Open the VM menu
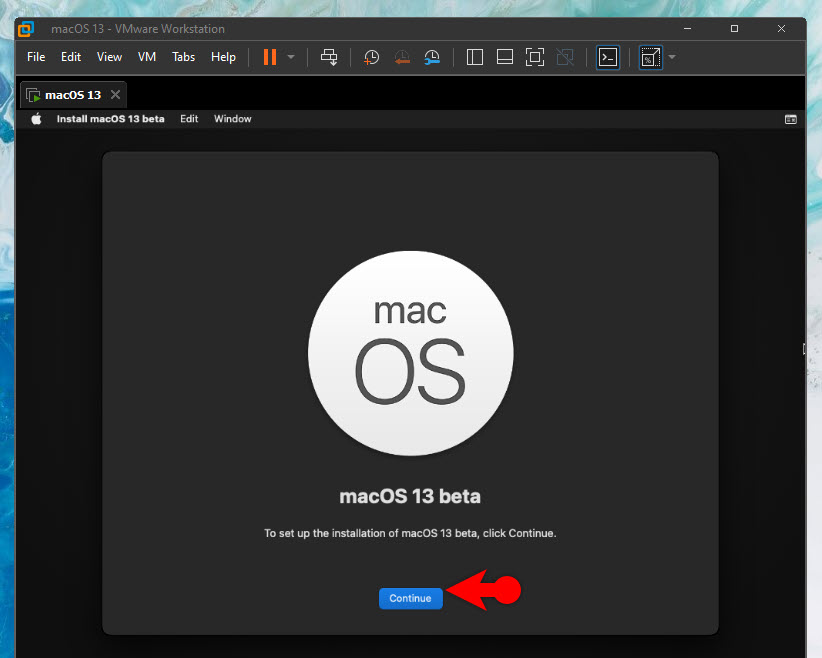The width and height of the screenshot is (822, 658). [147, 57]
